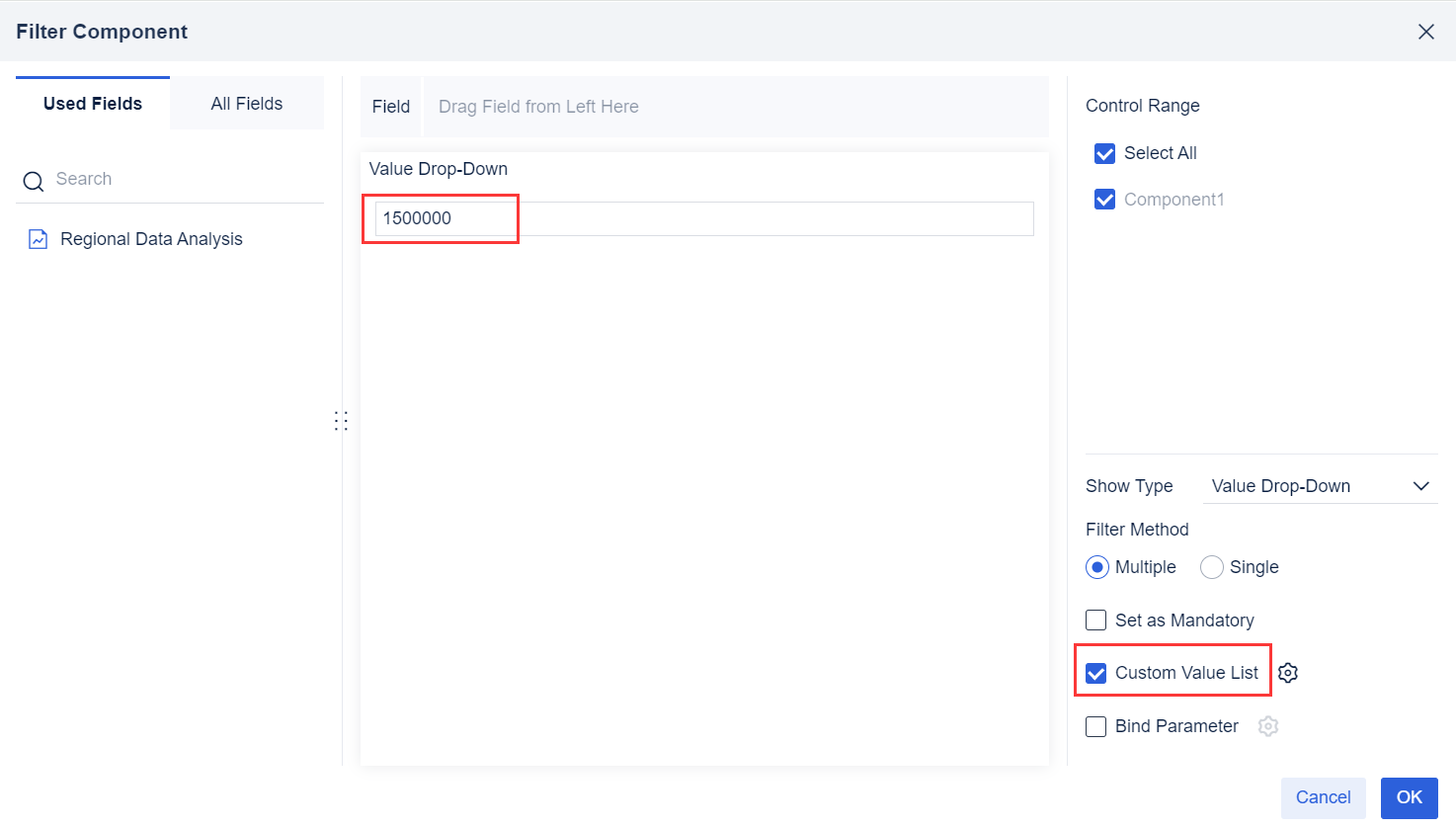
Task: Click the magnifier icon in the Search box
Action: pos(33,180)
